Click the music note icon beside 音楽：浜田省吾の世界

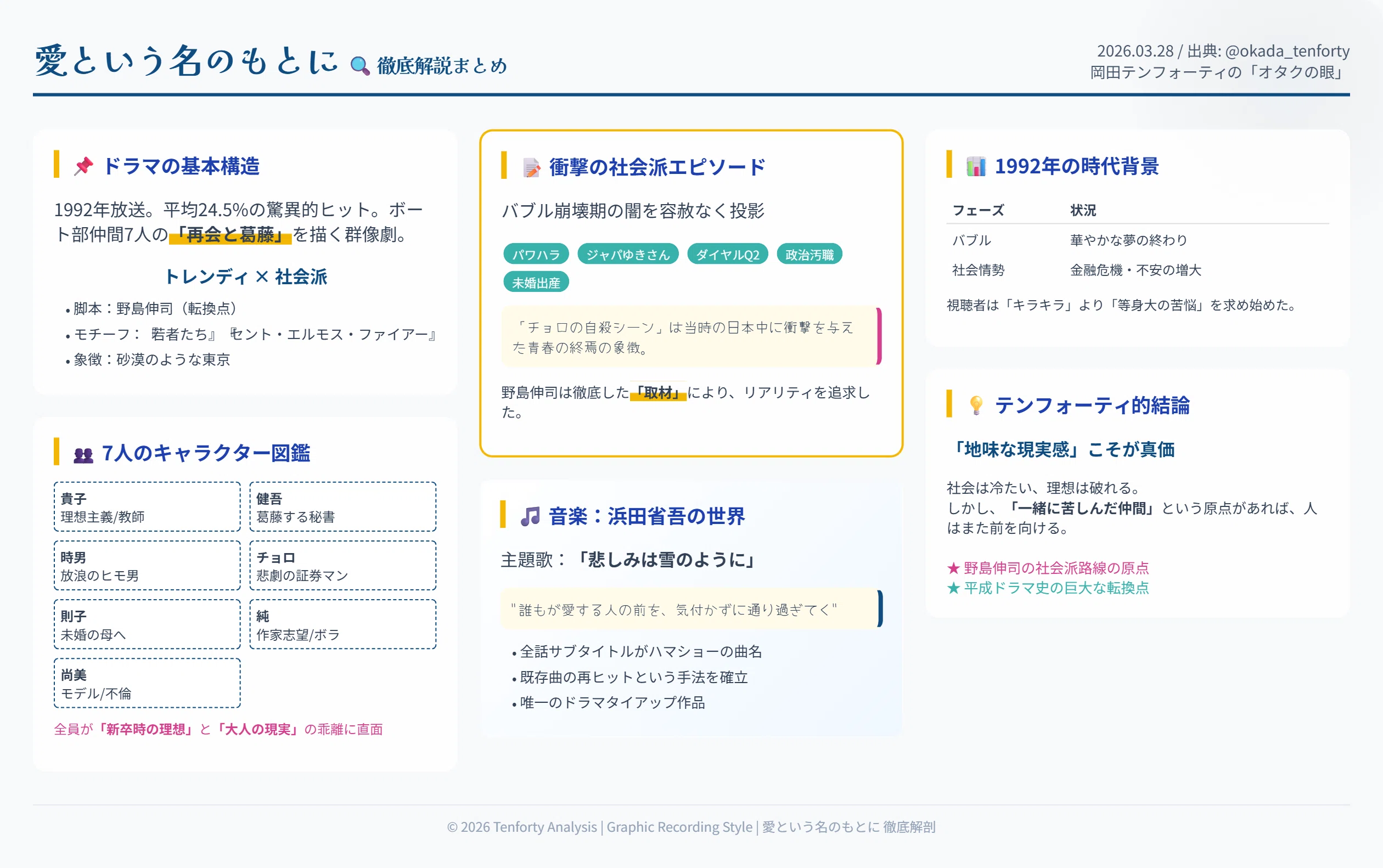point(530,516)
